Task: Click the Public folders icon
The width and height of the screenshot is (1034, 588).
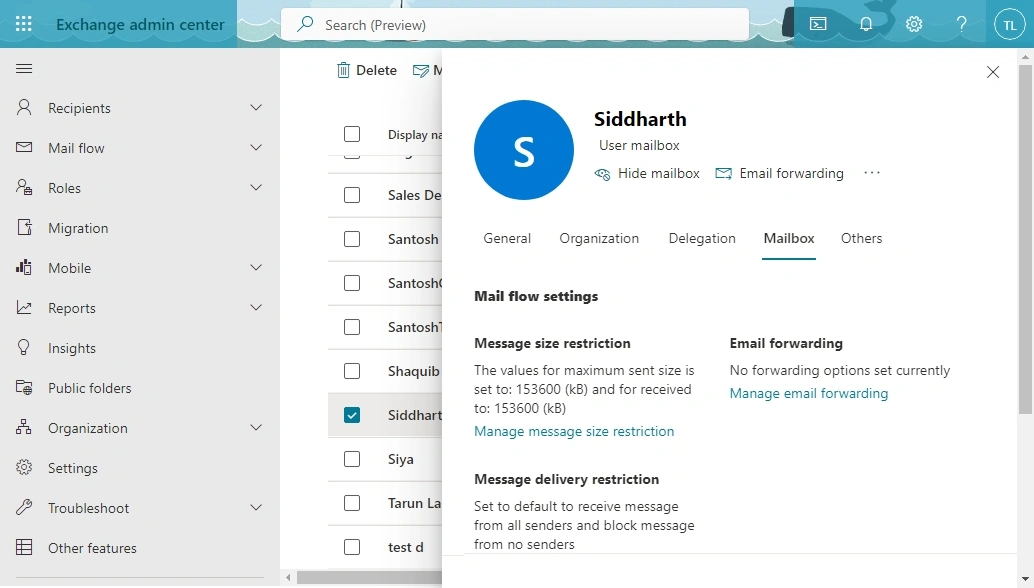Action: pos(24,388)
